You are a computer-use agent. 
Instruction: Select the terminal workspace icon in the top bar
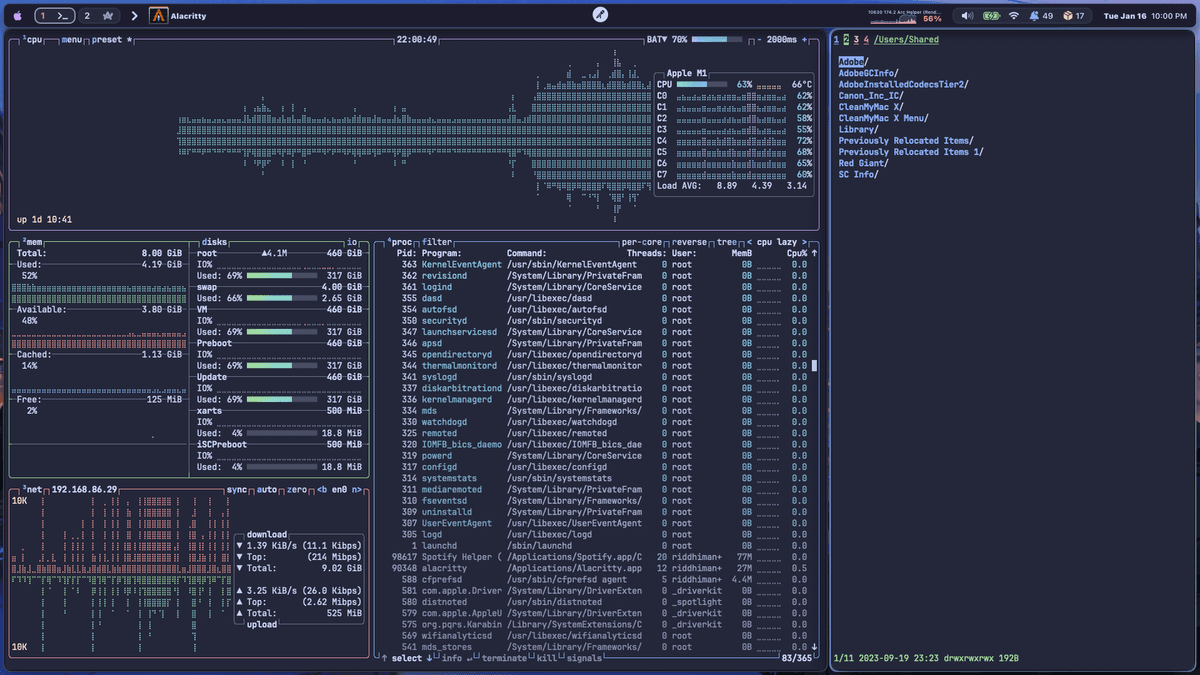coord(63,16)
